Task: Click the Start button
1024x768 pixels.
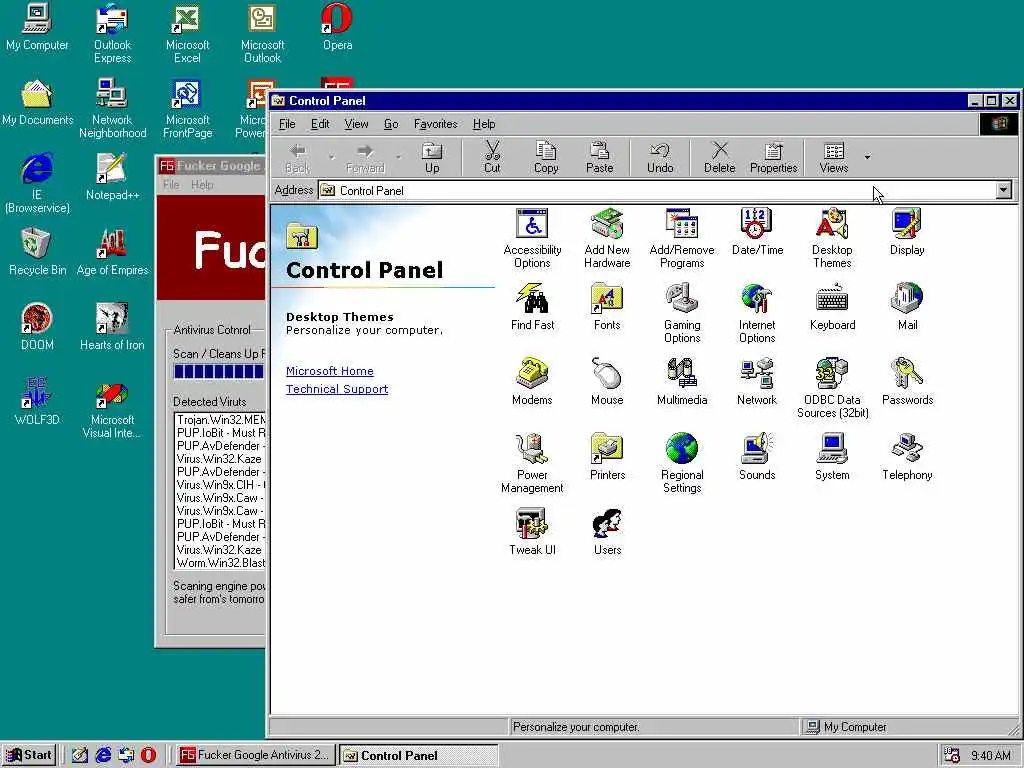Action: click(29, 755)
